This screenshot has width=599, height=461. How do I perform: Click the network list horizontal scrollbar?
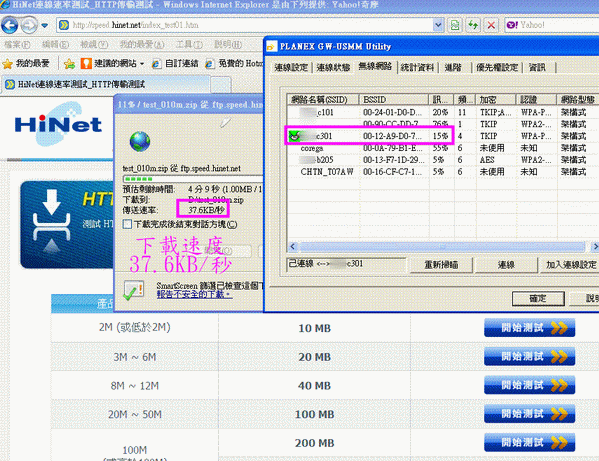pyautogui.click(x=442, y=247)
